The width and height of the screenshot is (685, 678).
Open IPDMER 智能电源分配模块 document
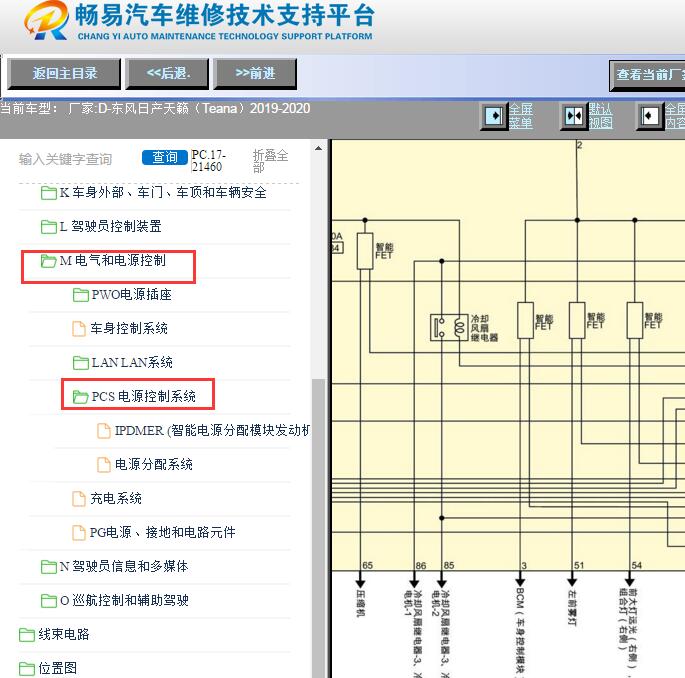212,430
